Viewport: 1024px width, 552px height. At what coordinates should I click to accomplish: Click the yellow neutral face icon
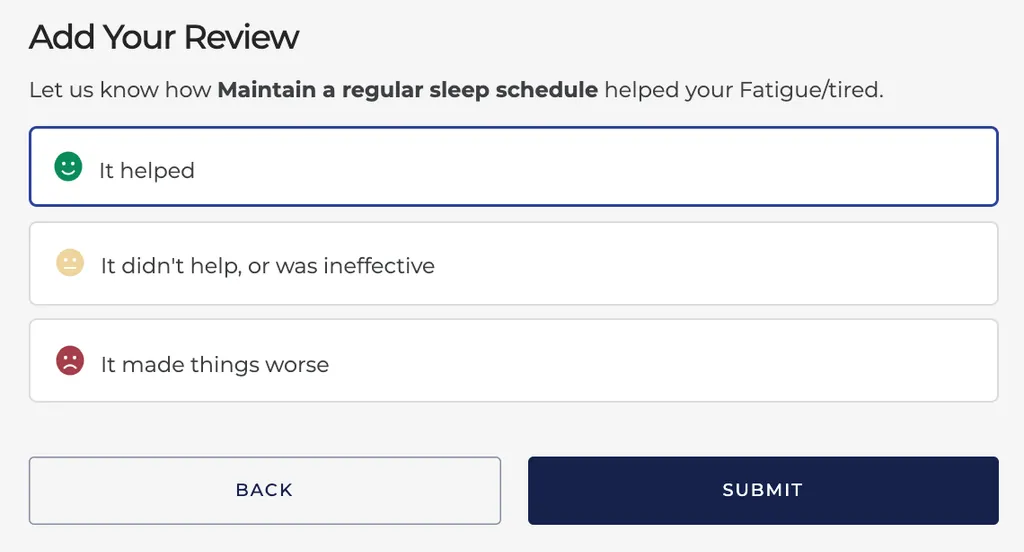click(69, 263)
